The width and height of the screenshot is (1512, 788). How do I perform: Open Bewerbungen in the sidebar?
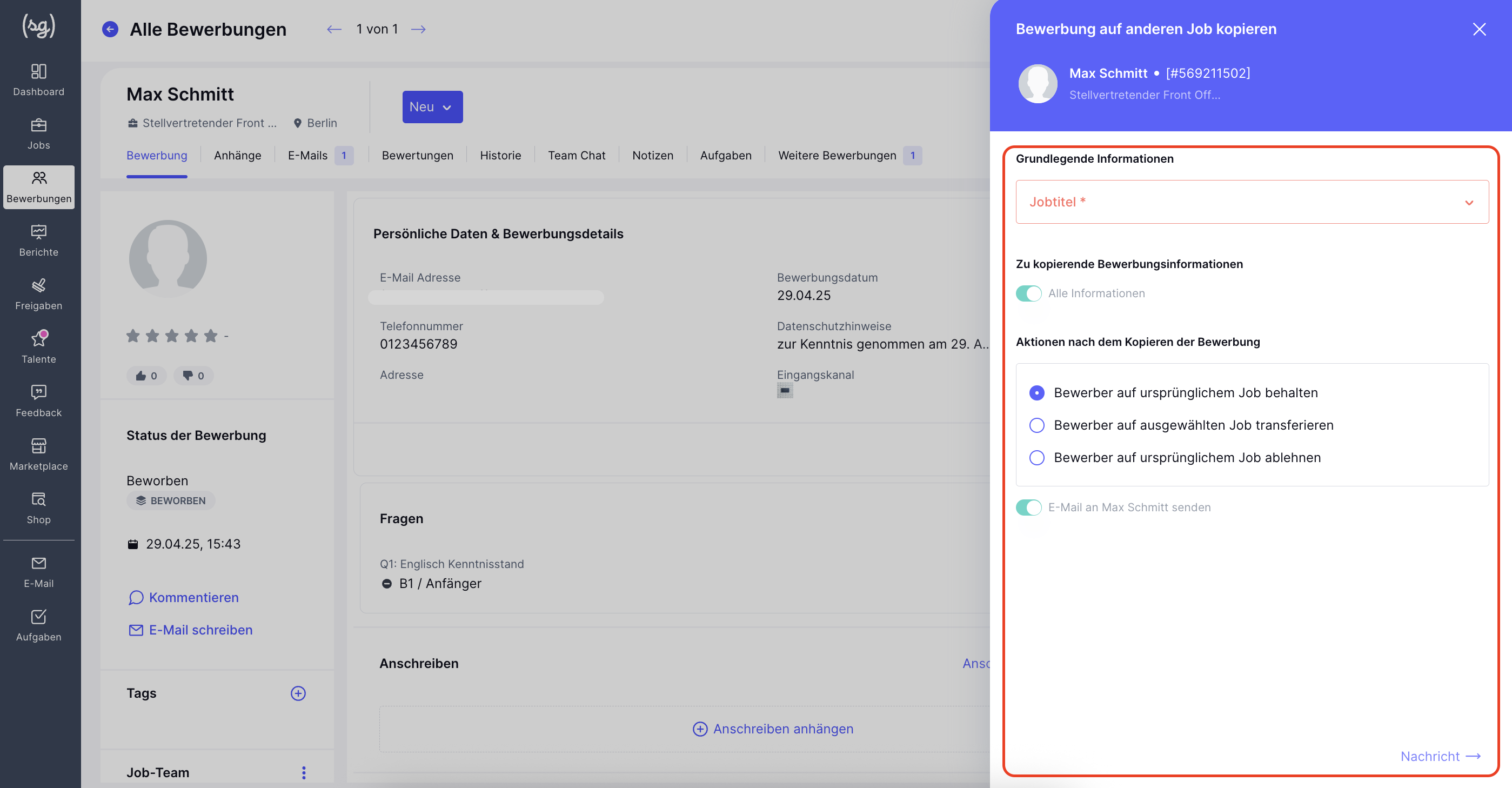(39, 186)
